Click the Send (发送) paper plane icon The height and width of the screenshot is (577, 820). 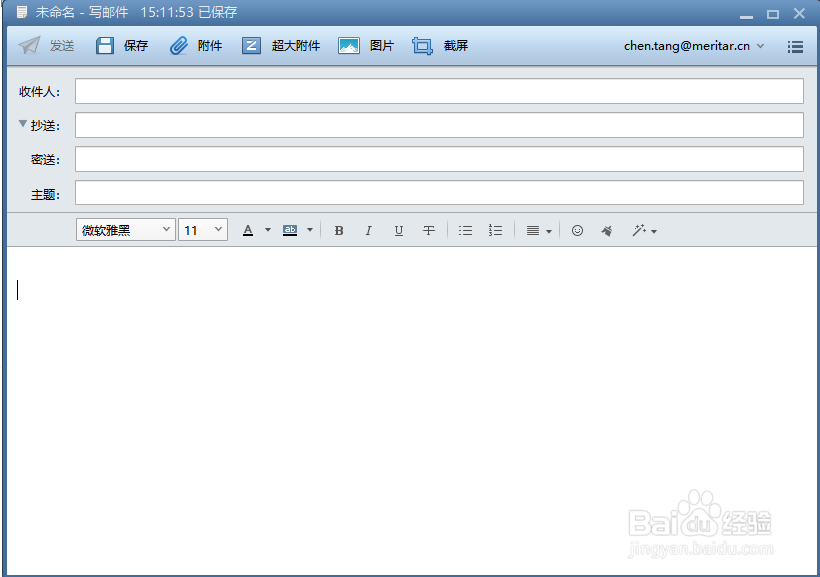[x=29, y=46]
